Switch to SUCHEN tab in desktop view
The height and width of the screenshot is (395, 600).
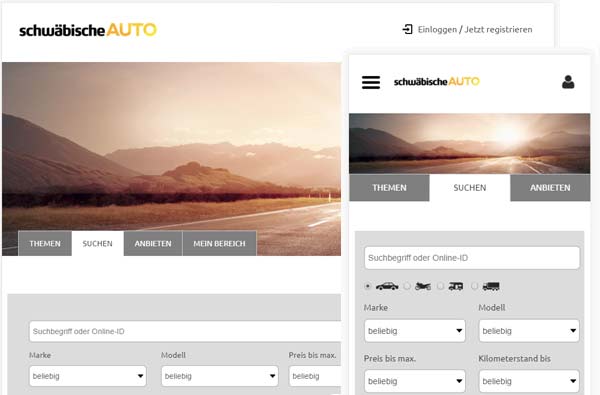[x=98, y=243]
